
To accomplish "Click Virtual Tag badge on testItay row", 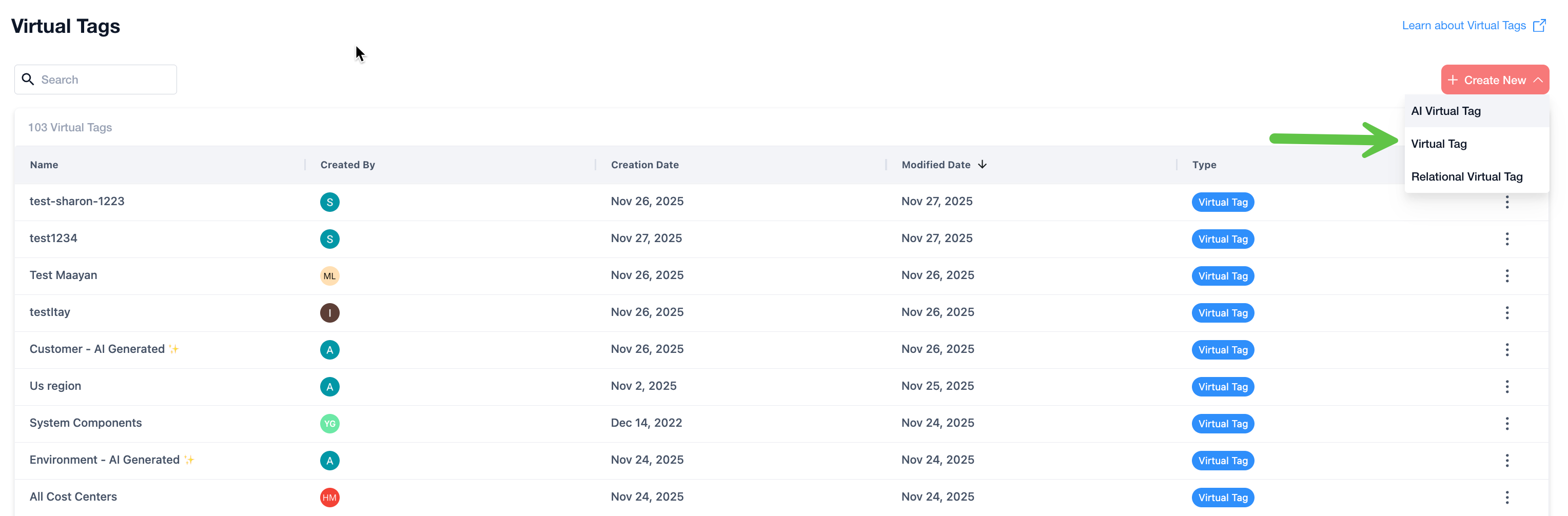I will (1222, 313).
